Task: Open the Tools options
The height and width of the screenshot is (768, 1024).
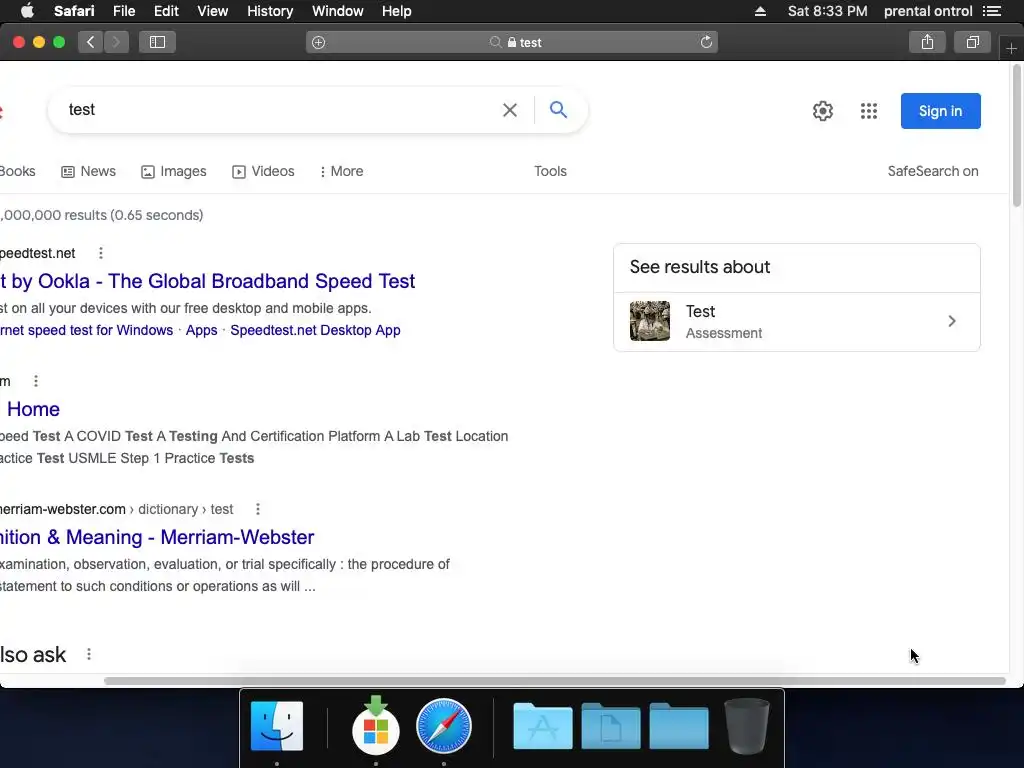Action: tap(551, 171)
